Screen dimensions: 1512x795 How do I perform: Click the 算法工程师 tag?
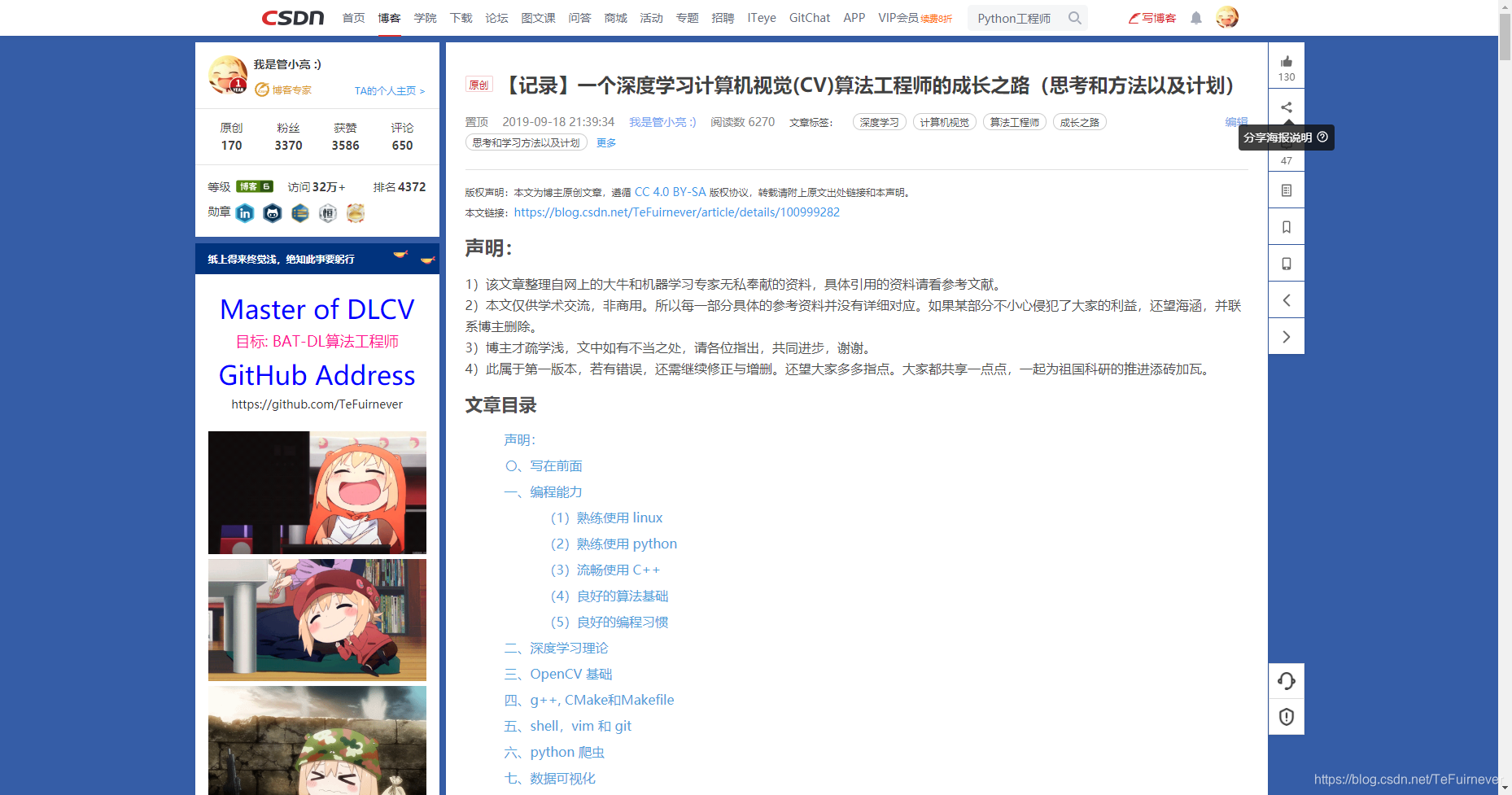[x=1014, y=122]
